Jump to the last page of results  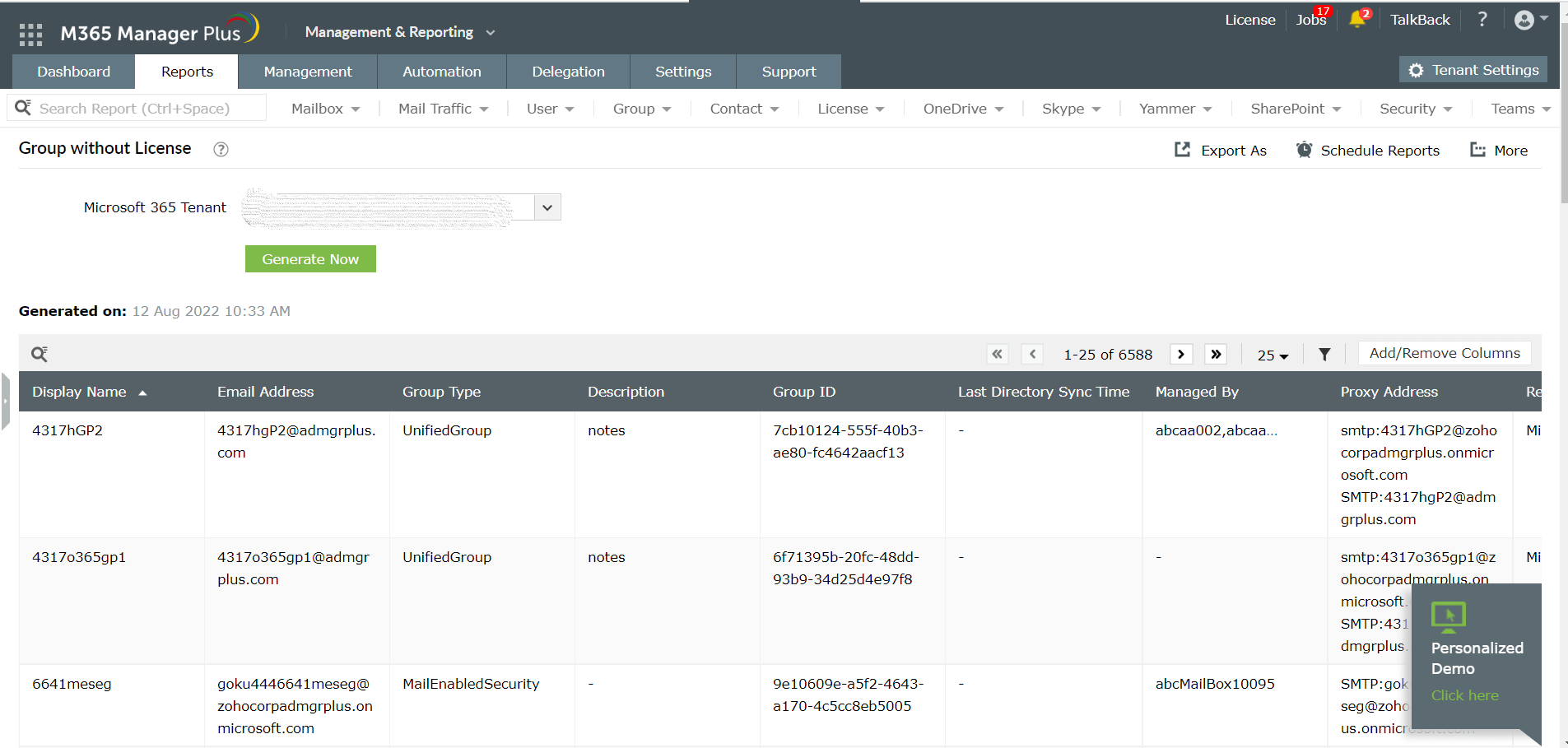tap(1216, 354)
